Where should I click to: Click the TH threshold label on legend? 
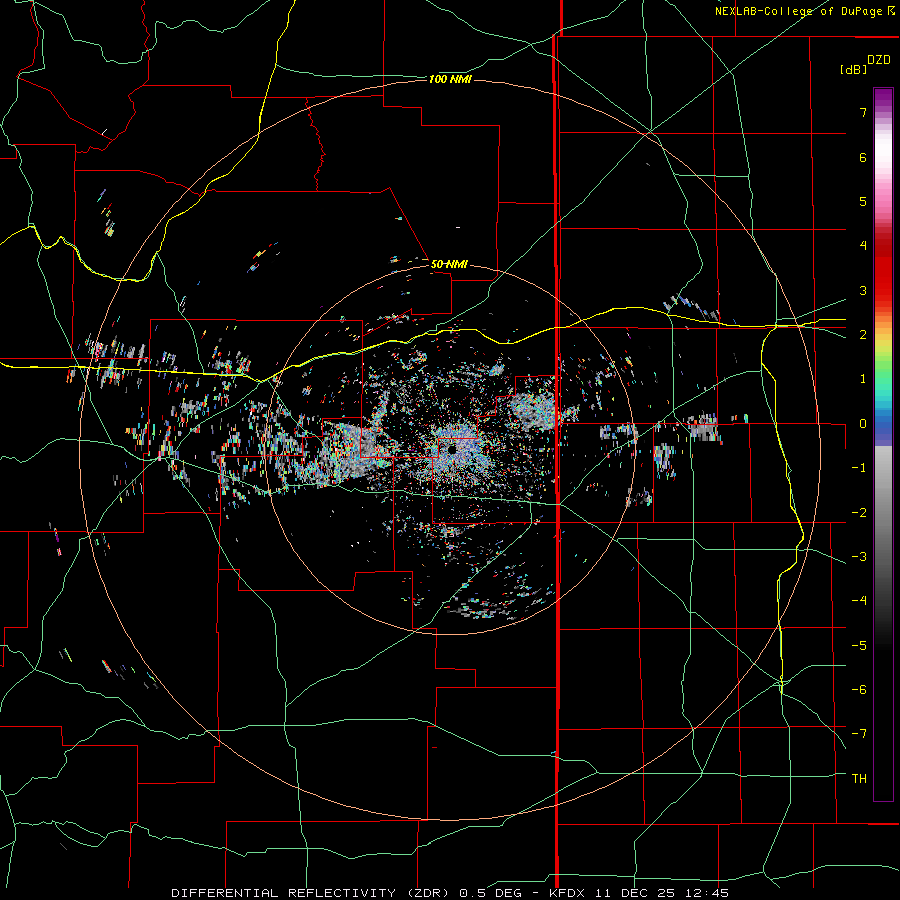point(859,779)
